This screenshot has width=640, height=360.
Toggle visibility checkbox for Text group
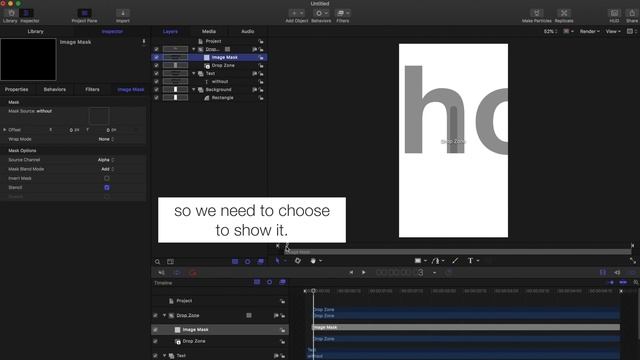pyautogui.click(x=156, y=73)
